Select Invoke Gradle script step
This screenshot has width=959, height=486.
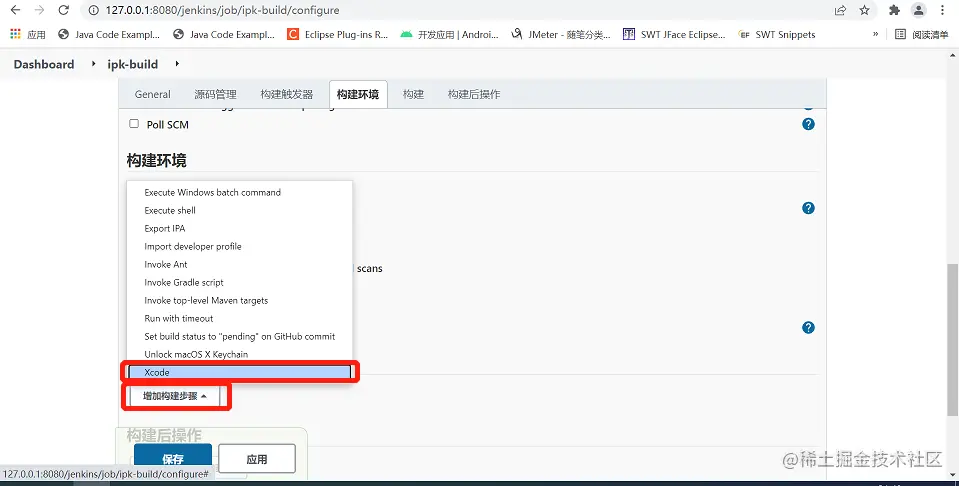(239, 282)
